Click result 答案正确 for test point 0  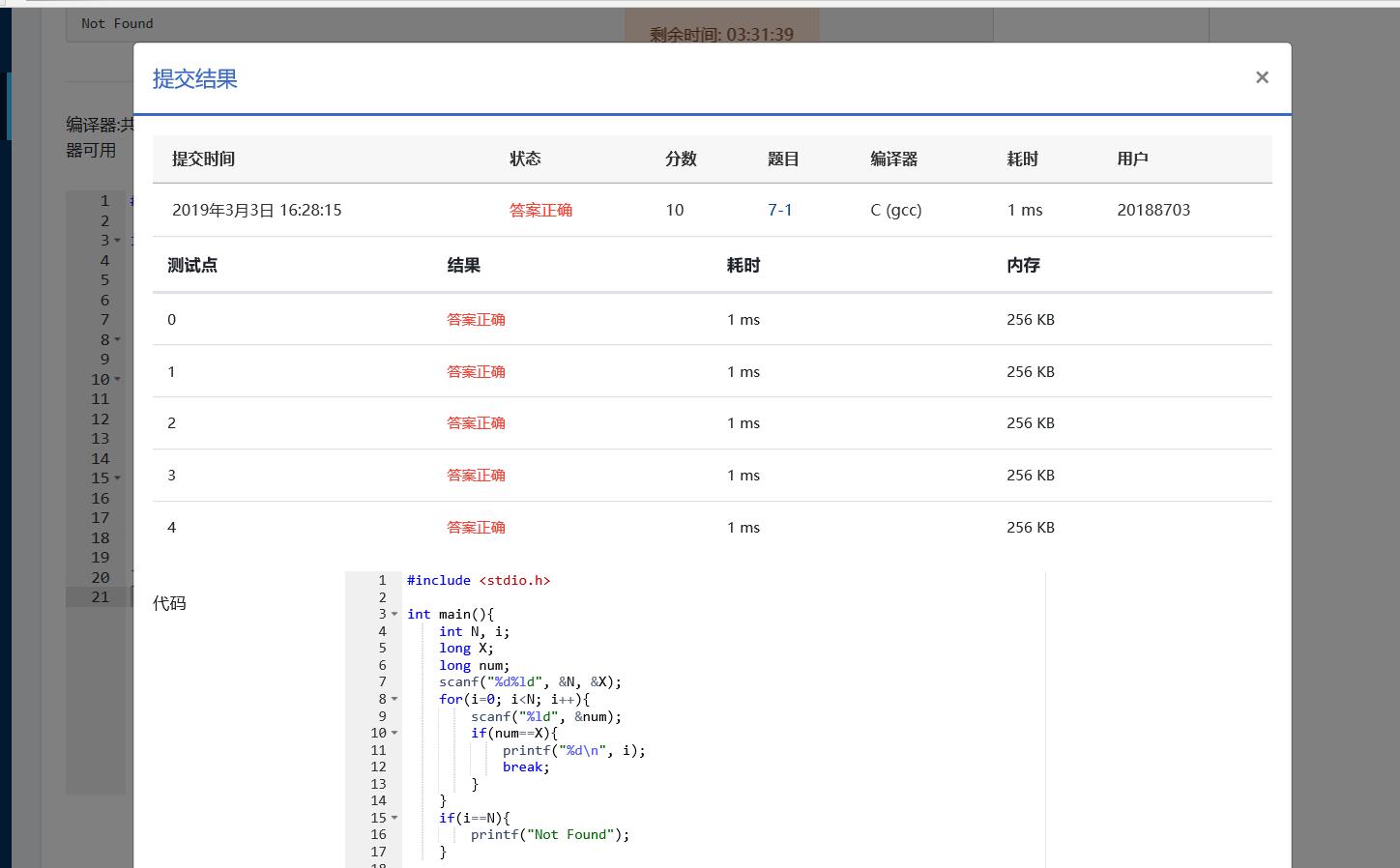coord(476,319)
